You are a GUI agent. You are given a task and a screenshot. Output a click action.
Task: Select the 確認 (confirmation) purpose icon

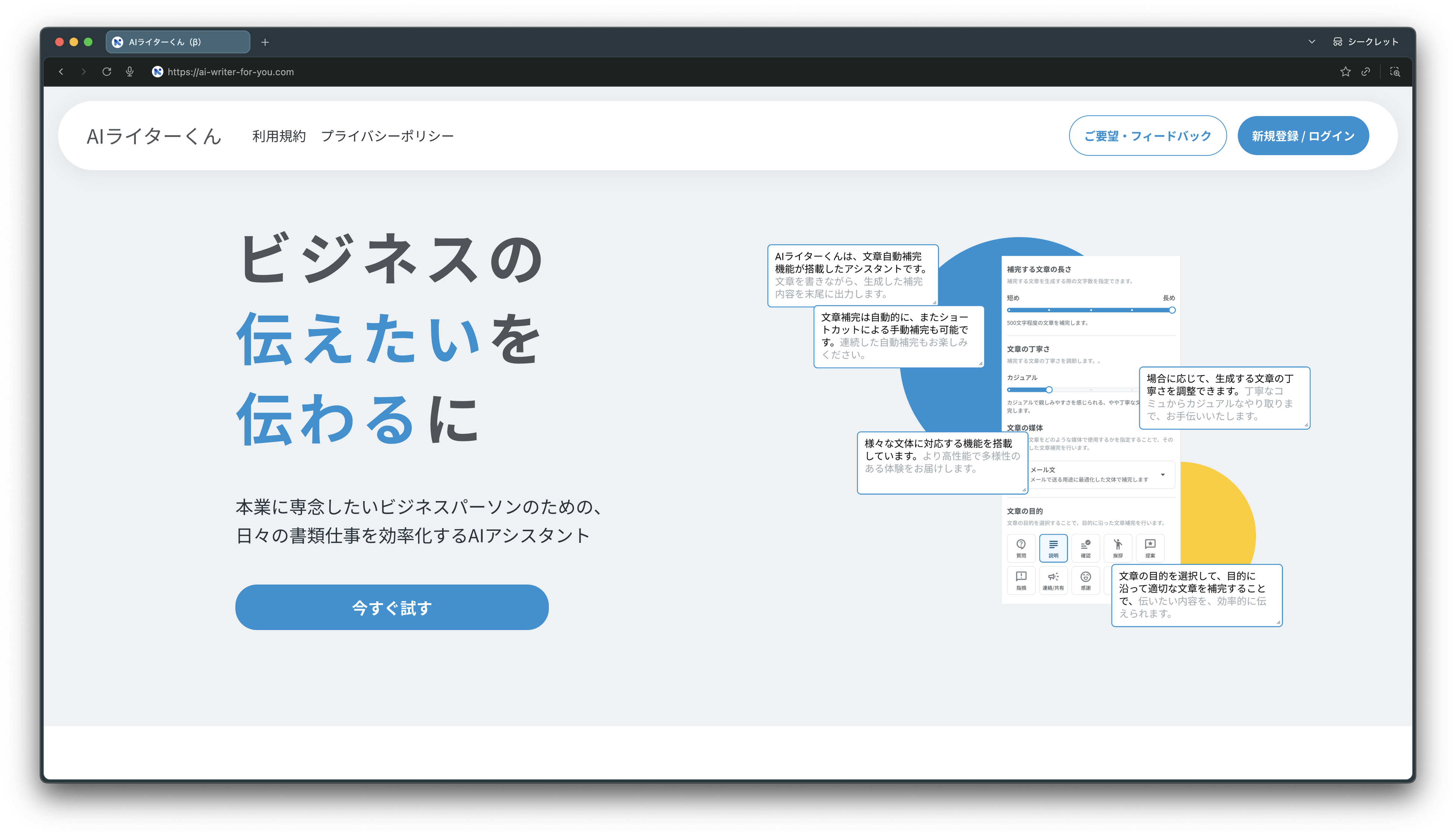pos(1085,547)
